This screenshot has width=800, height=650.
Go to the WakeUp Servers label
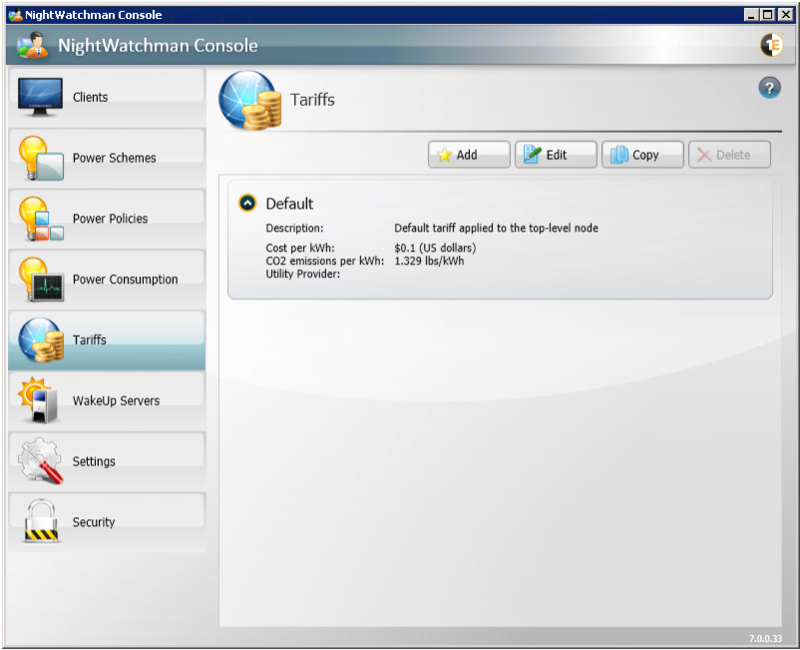coord(116,401)
